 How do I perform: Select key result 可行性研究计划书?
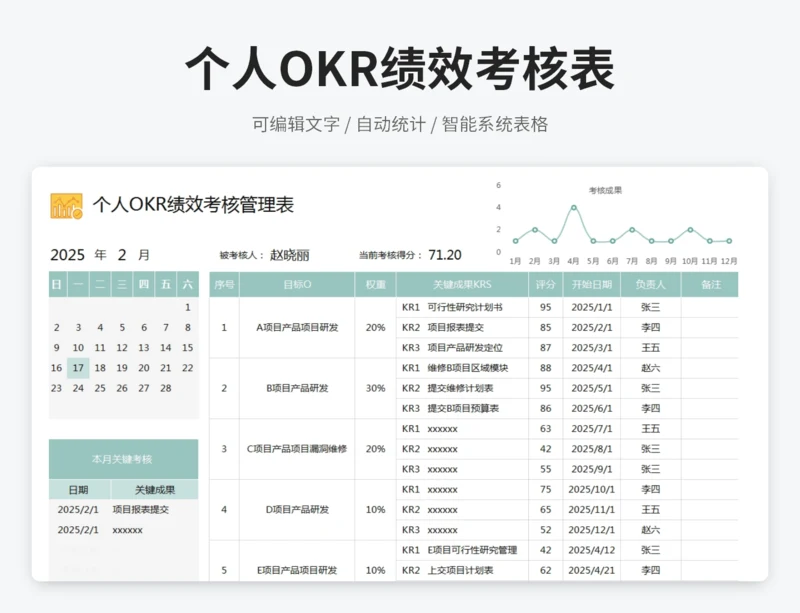click(x=465, y=307)
